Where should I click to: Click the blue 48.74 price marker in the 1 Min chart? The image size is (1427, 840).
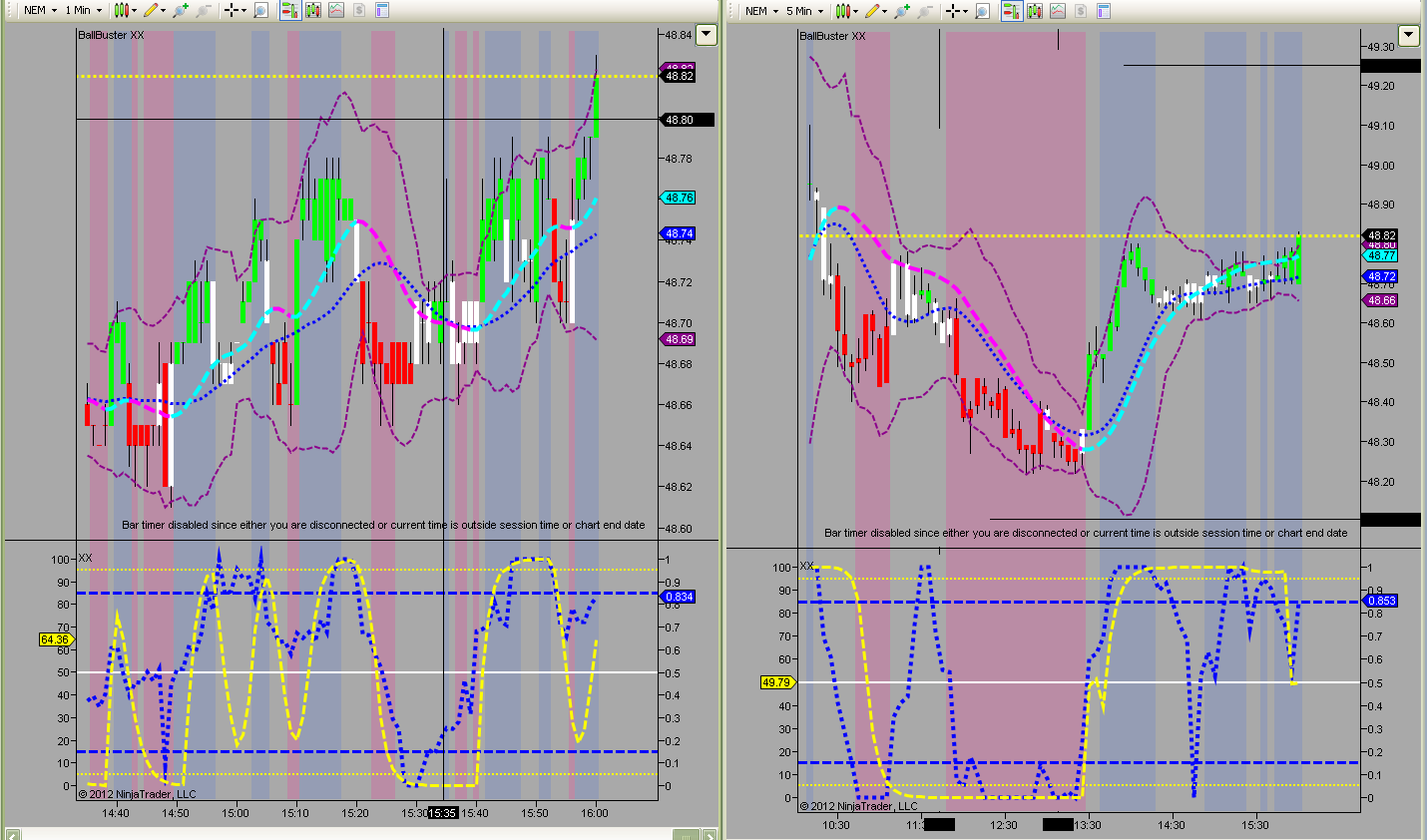[679, 233]
